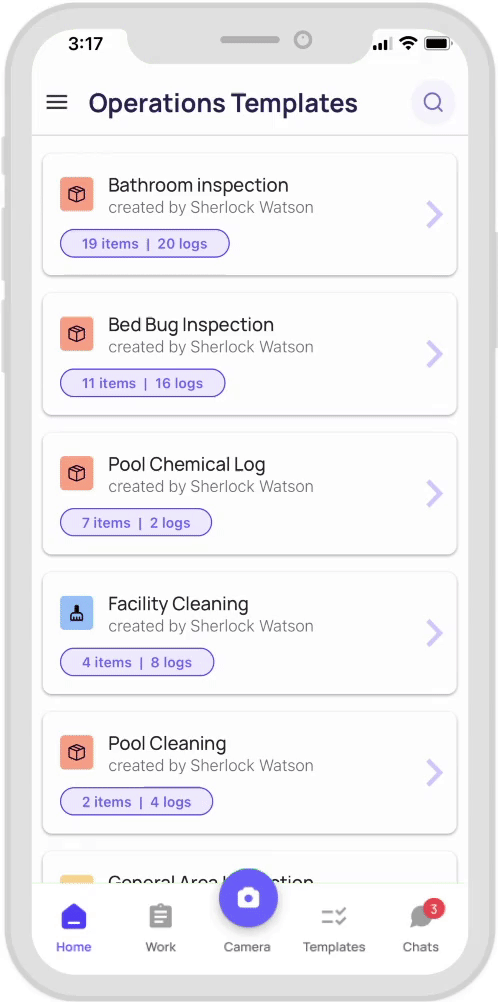The height and width of the screenshot is (1002, 498).
Task: Open the Camera button
Action: click(248, 898)
